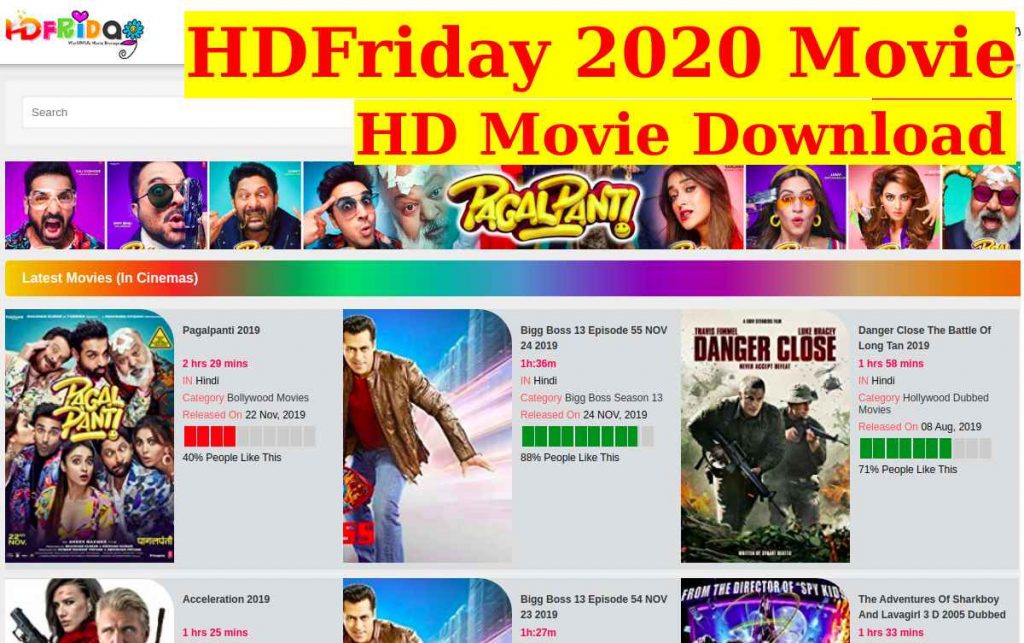Image resolution: width=1024 pixels, height=643 pixels.
Task: Open the Danger Close movie poster
Action: pos(765,435)
